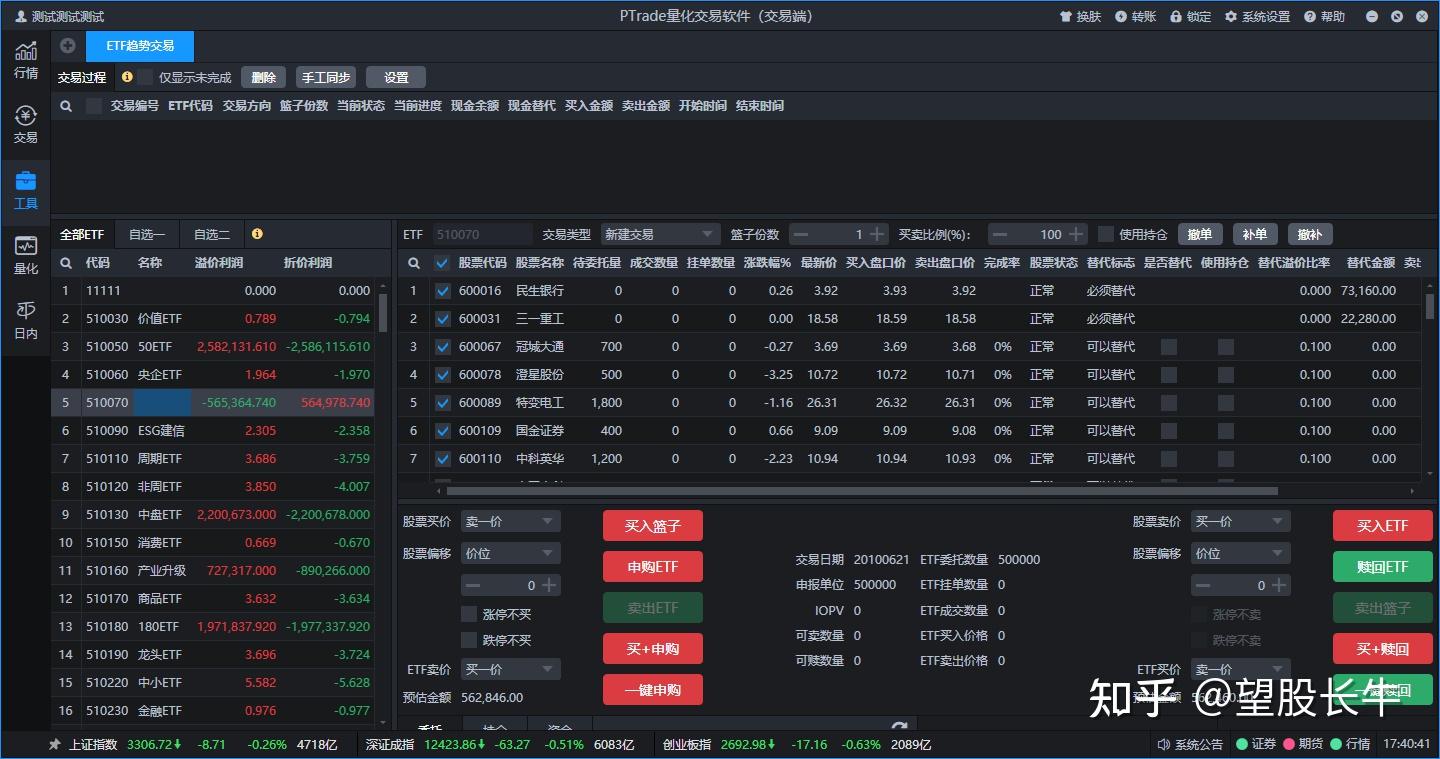
Task: Click the 撤单 button
Action: pos(1200,234)
